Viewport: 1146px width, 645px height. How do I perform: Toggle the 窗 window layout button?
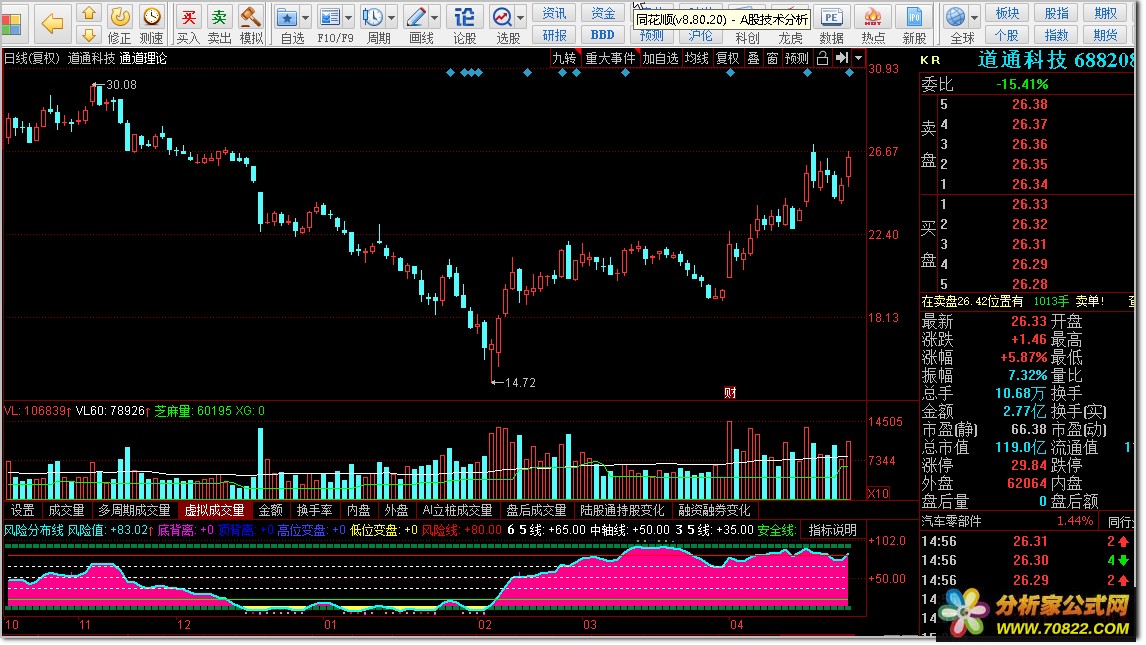773,58
